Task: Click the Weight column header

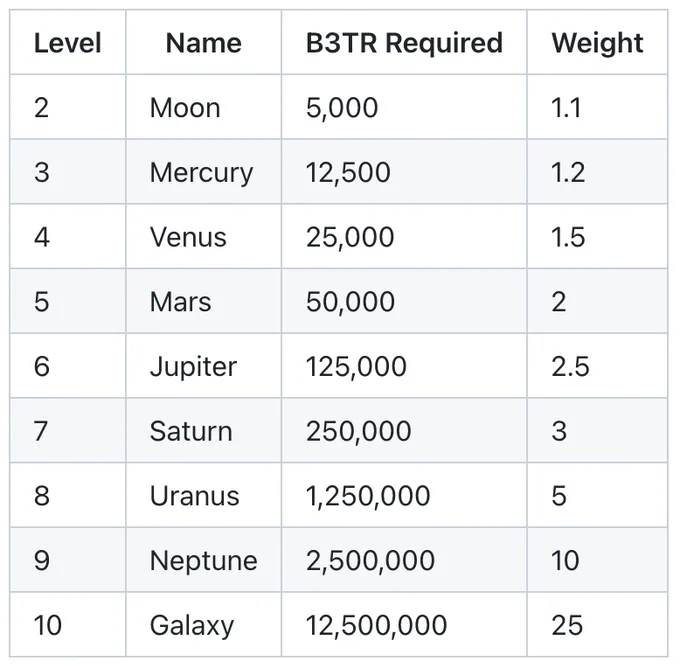Action: tap(597, 43)
